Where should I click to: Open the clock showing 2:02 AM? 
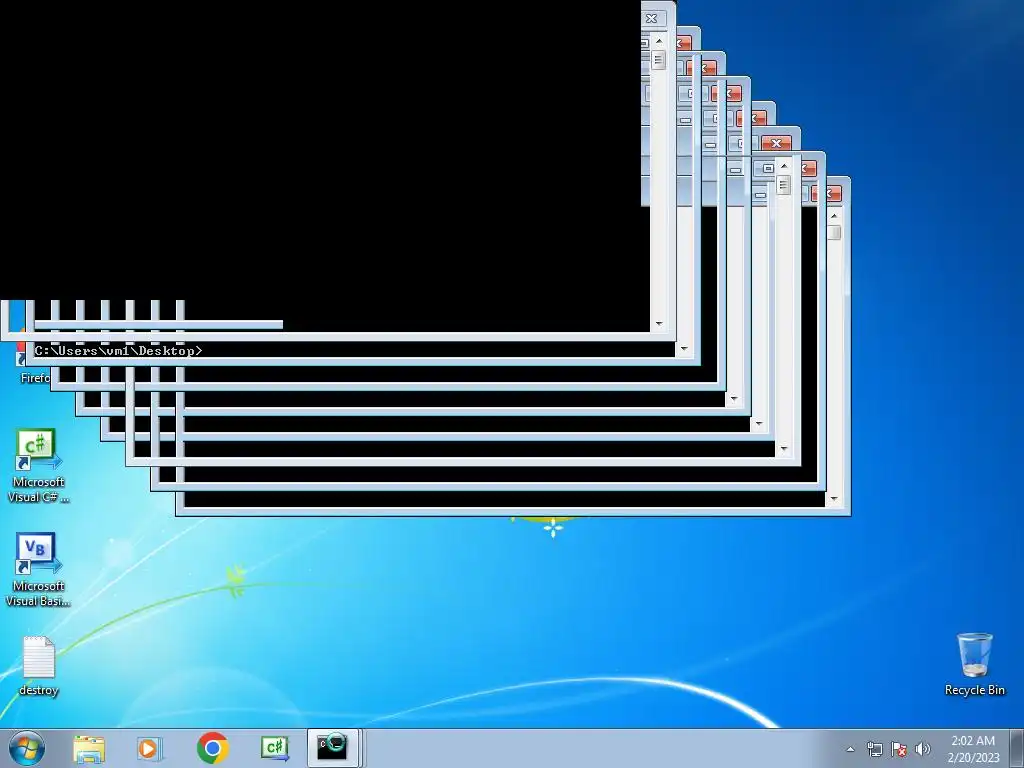(x=973, y=748)
